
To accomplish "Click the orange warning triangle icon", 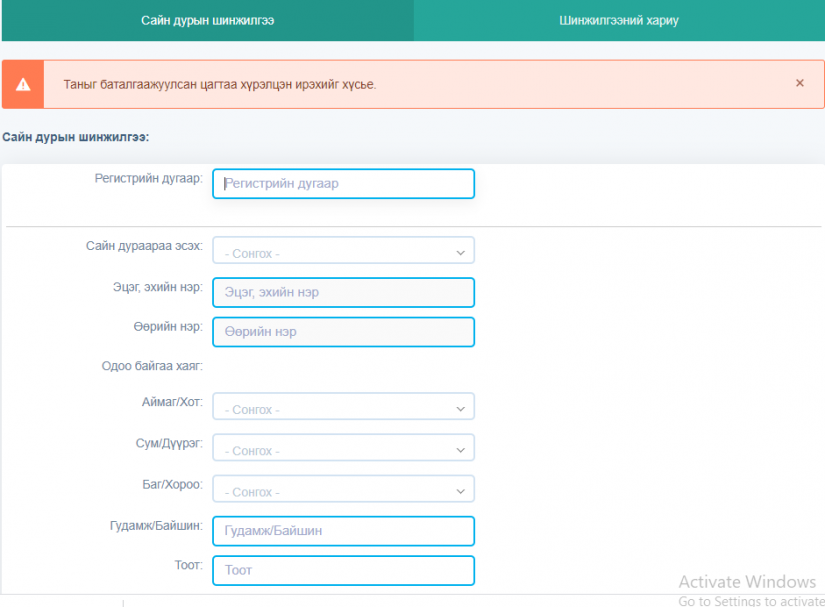I will (x=23, y=85).
